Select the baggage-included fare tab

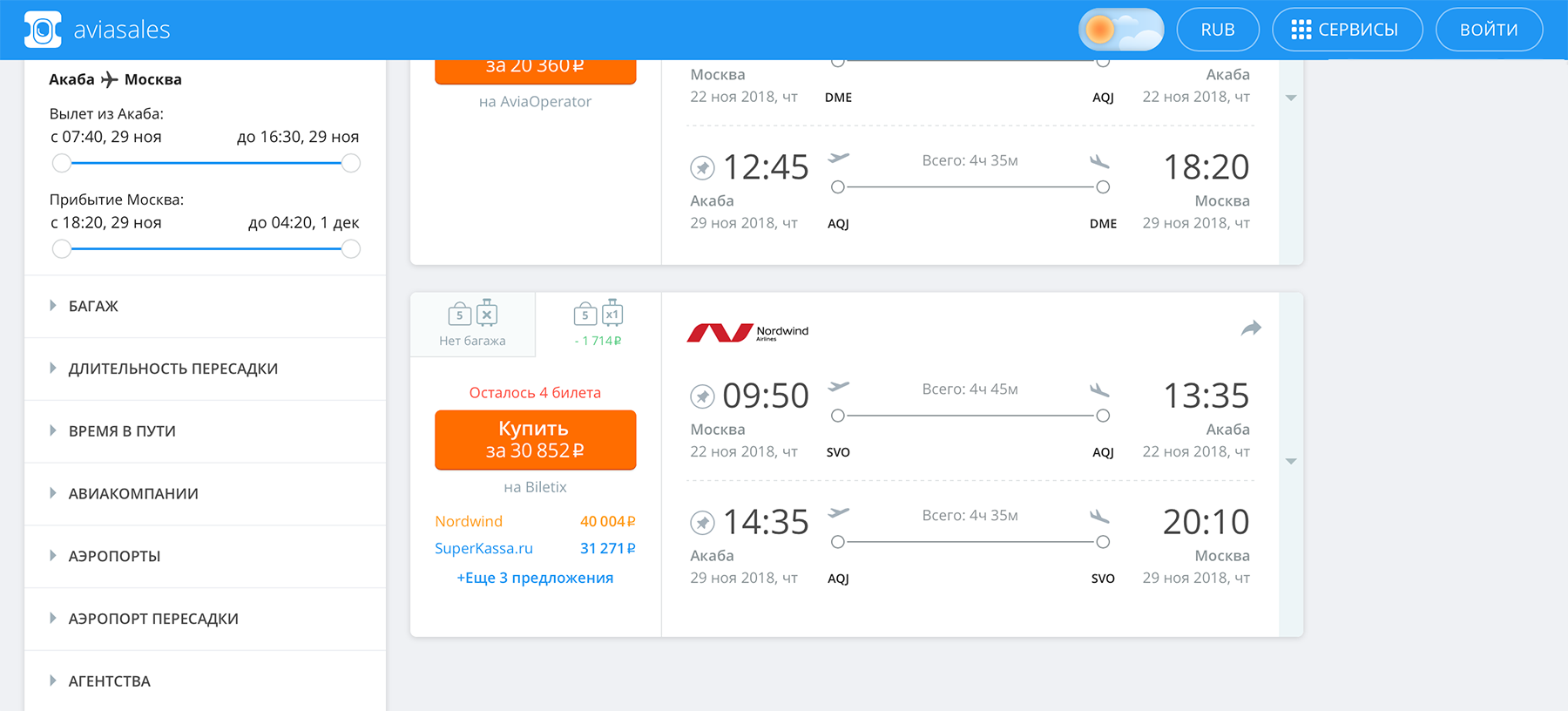[x=598, y=325]
